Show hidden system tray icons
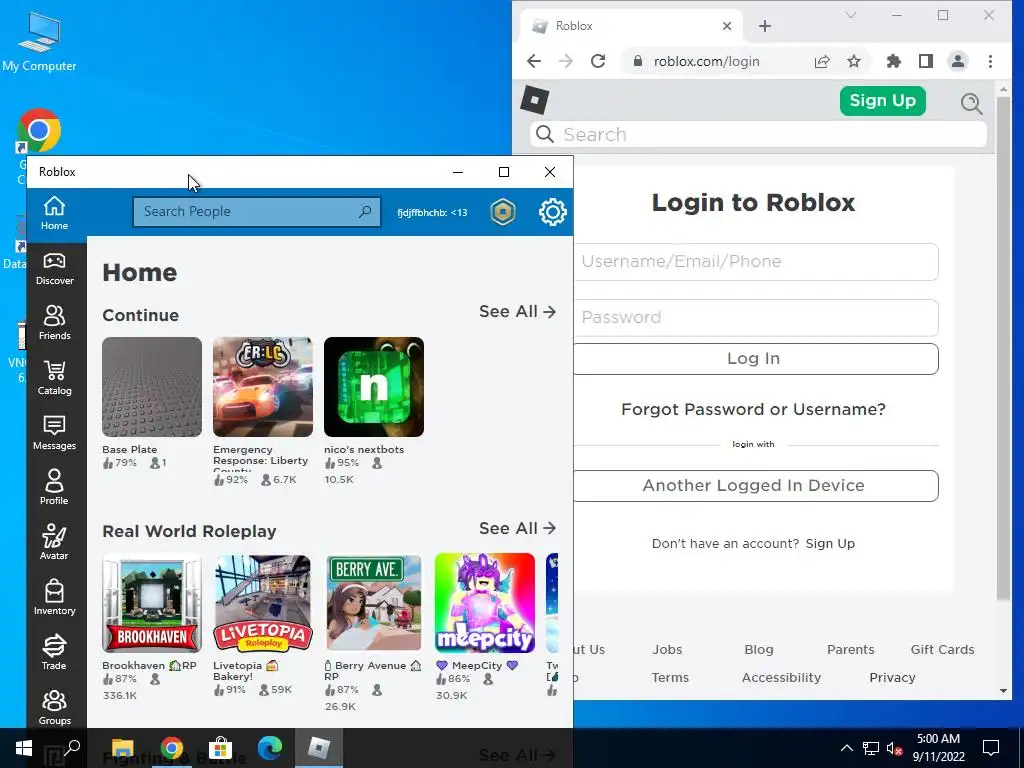This screenshot has width=1024, height=768. 846,748
